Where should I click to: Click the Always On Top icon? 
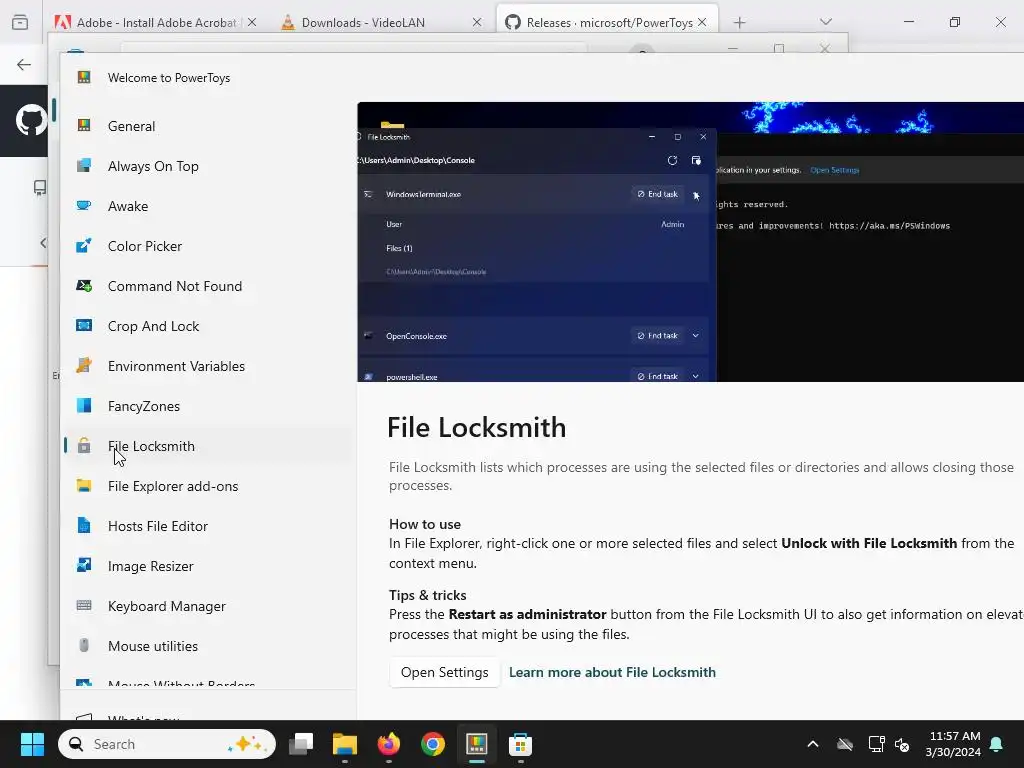point(84,165)
